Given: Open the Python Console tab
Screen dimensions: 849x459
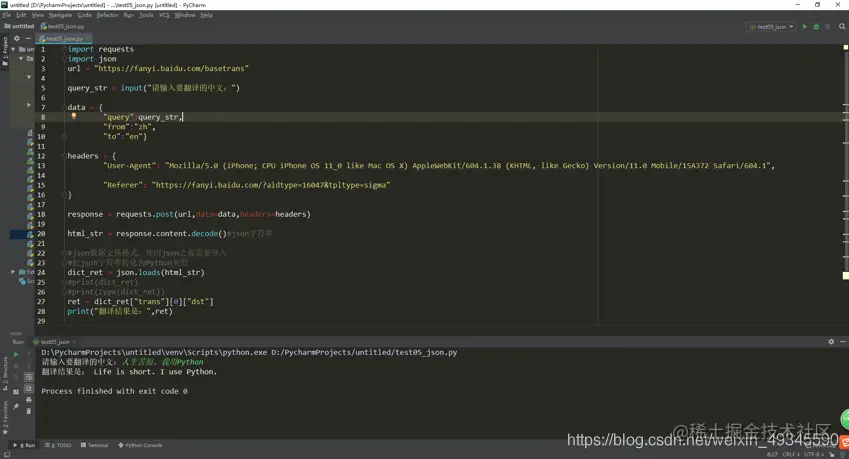Looking at the screenshot, I should [x=140, y=445].
